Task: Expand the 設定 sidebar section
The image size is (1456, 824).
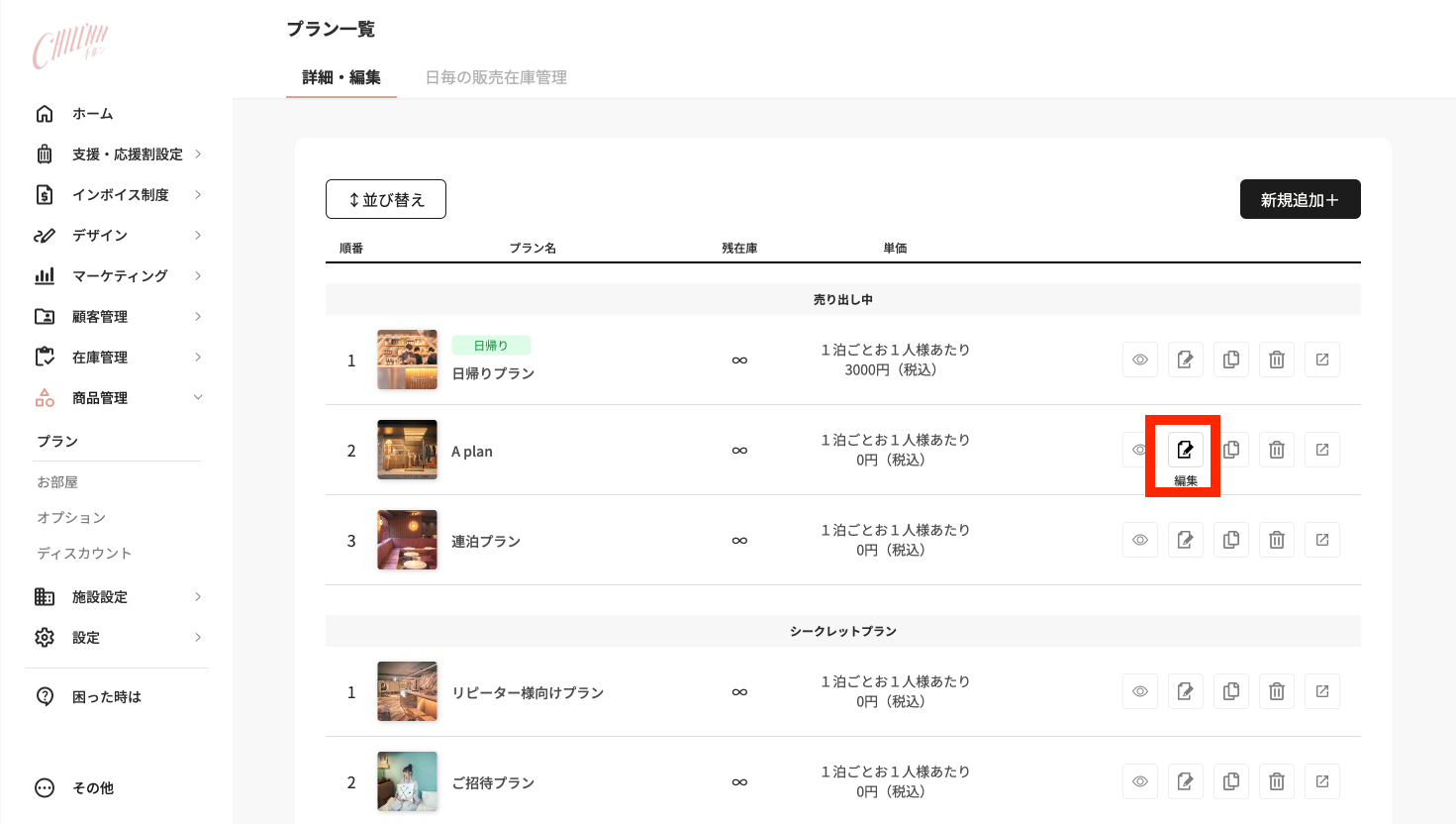Action: (86, 637)
